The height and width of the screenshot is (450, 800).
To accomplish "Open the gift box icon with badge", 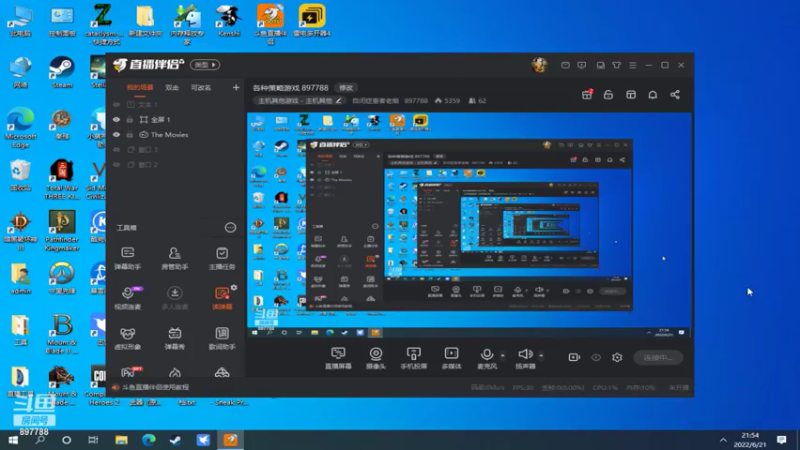I will point(587,94).
